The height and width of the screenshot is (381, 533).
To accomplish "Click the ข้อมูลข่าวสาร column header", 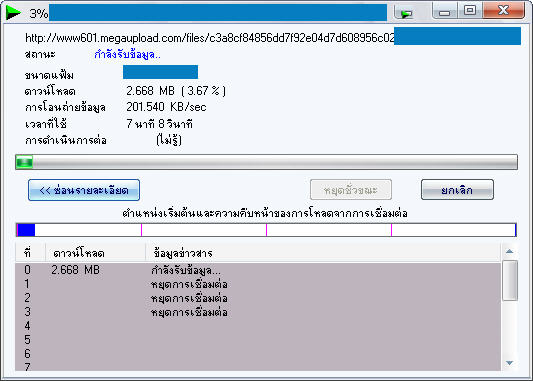I will 323,253.
